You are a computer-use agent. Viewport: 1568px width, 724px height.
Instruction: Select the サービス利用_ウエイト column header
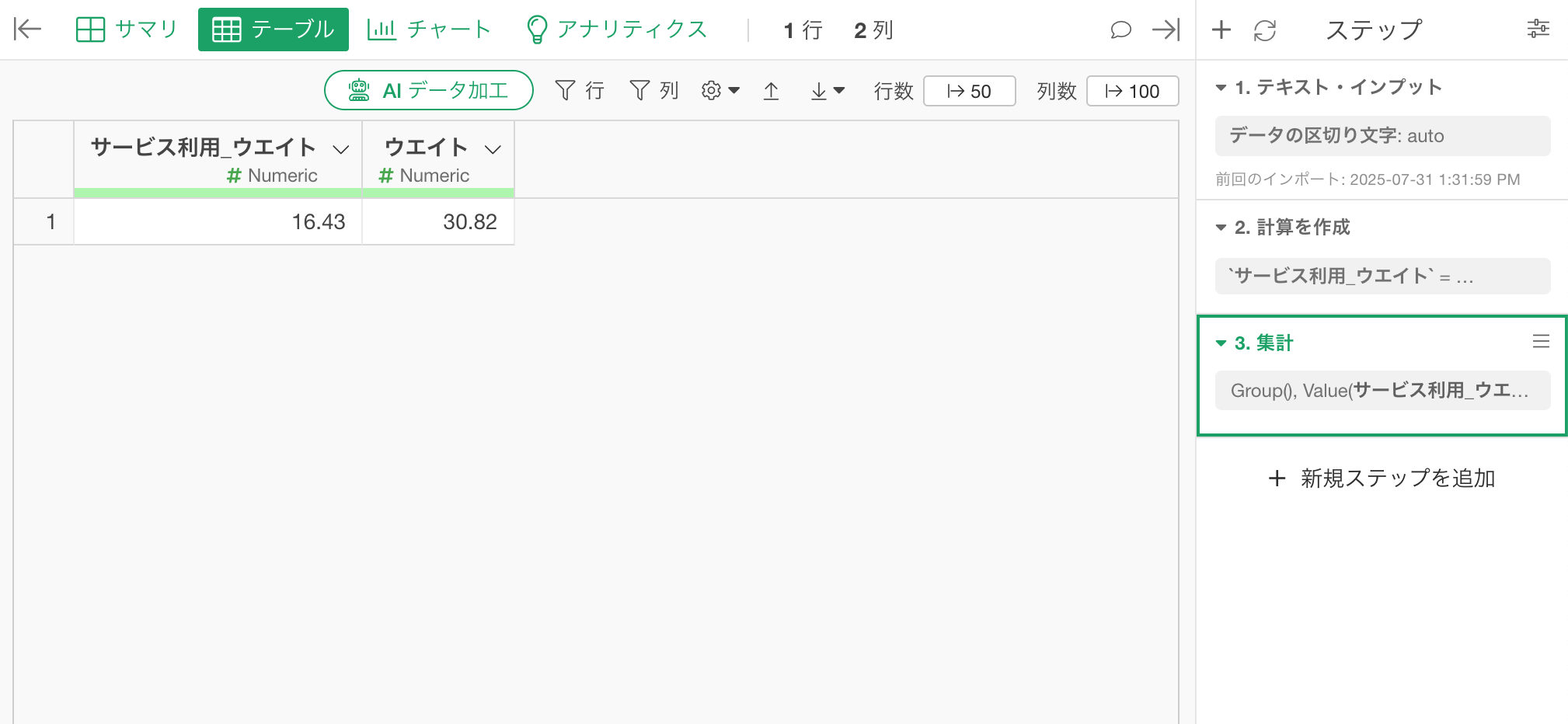[x=218, y=158]
